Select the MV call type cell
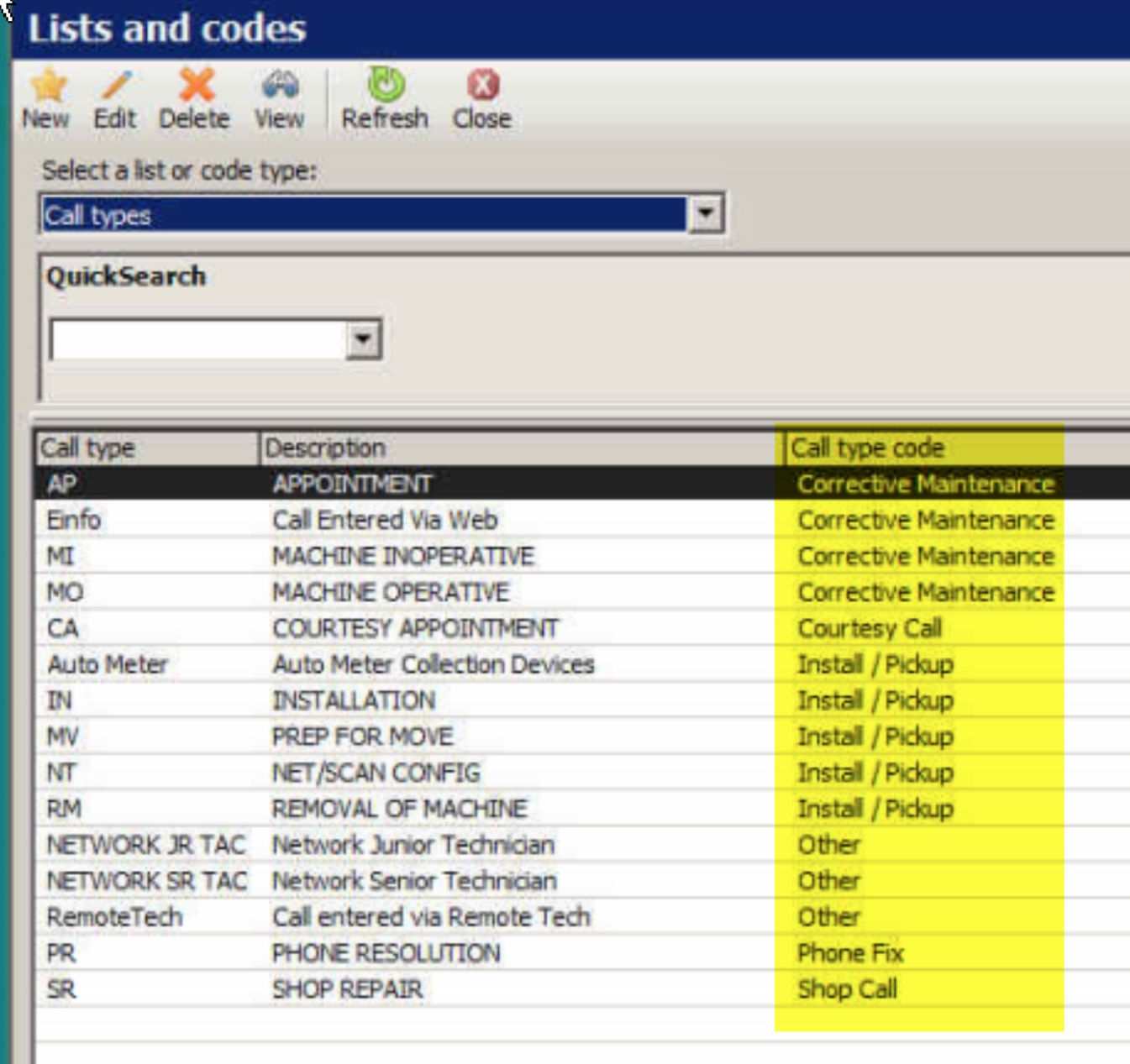 (x=62, y=737)
